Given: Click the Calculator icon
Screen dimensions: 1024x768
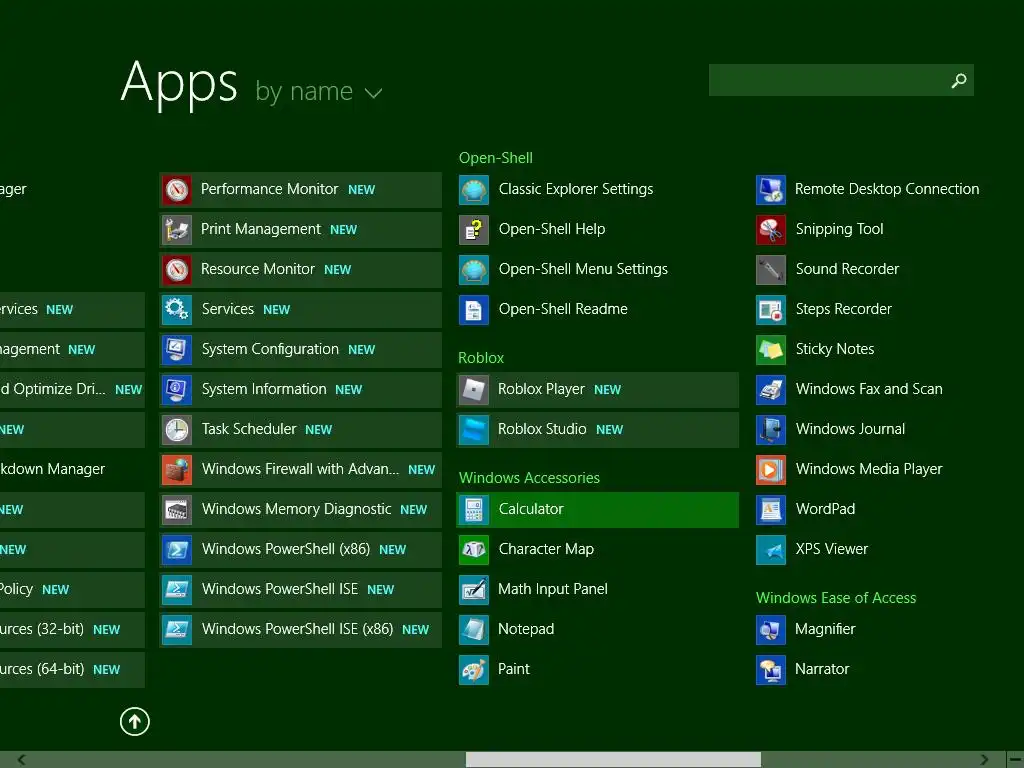Looking at the screenshot, I should coord(473,510).
